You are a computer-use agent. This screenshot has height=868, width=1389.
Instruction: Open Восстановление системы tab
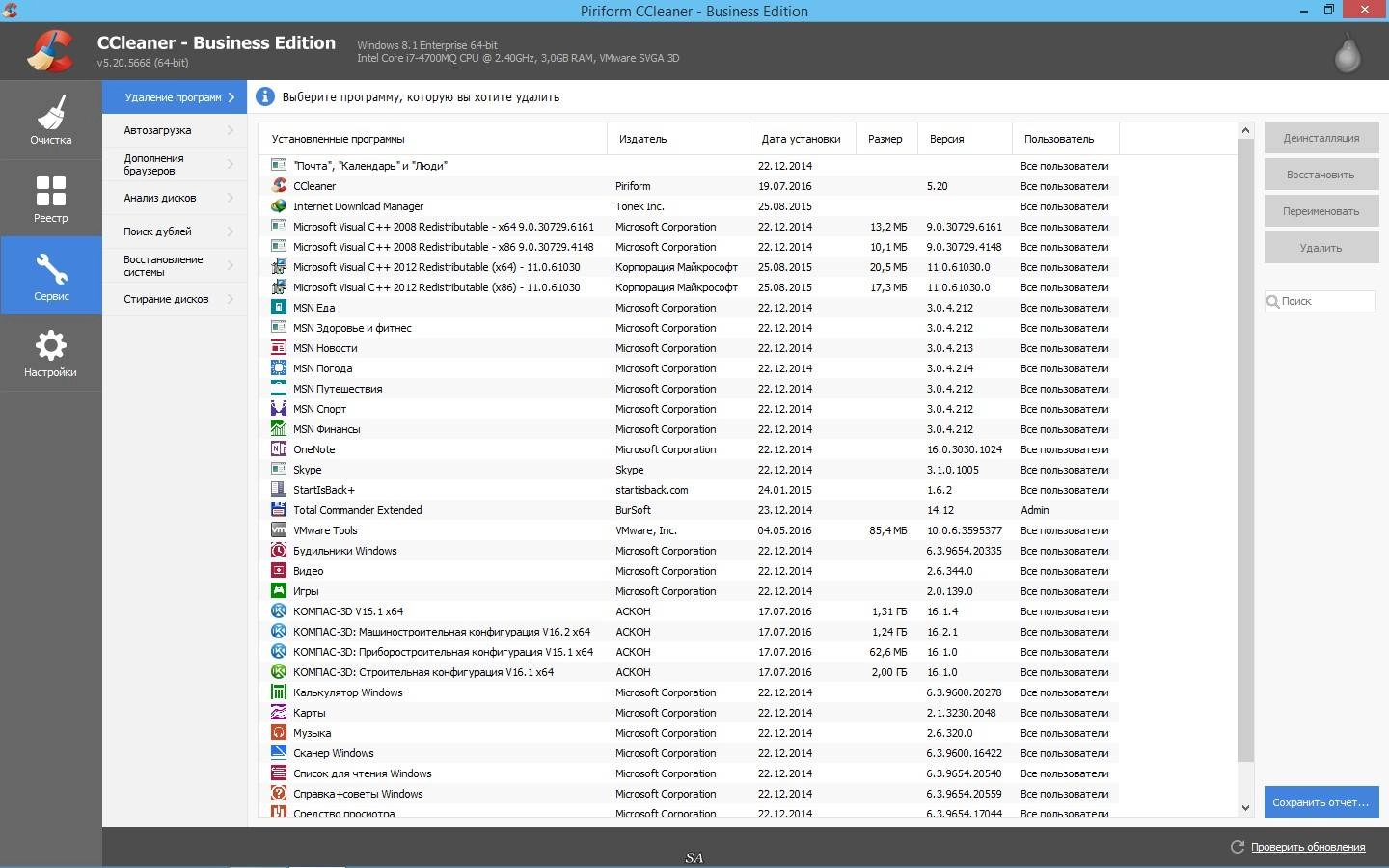tap(175, 265)
